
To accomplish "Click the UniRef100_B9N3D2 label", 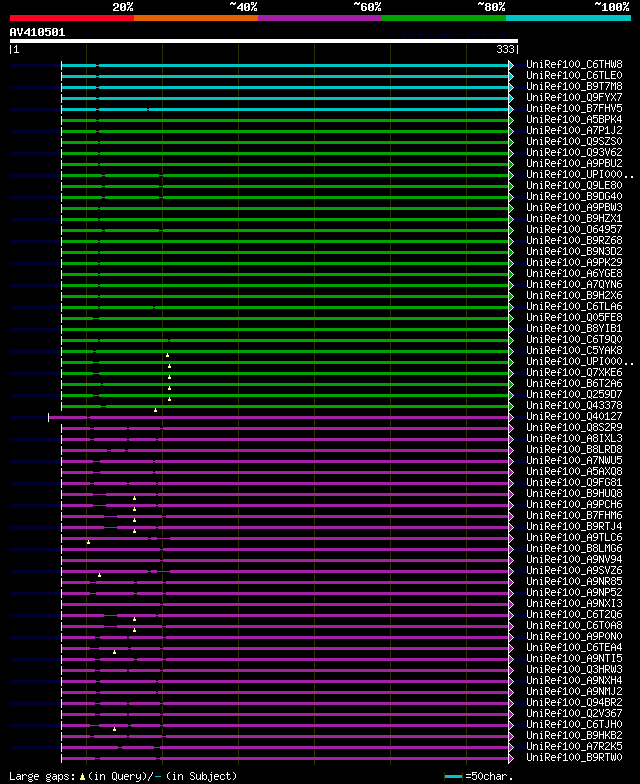I will point(574,252).
